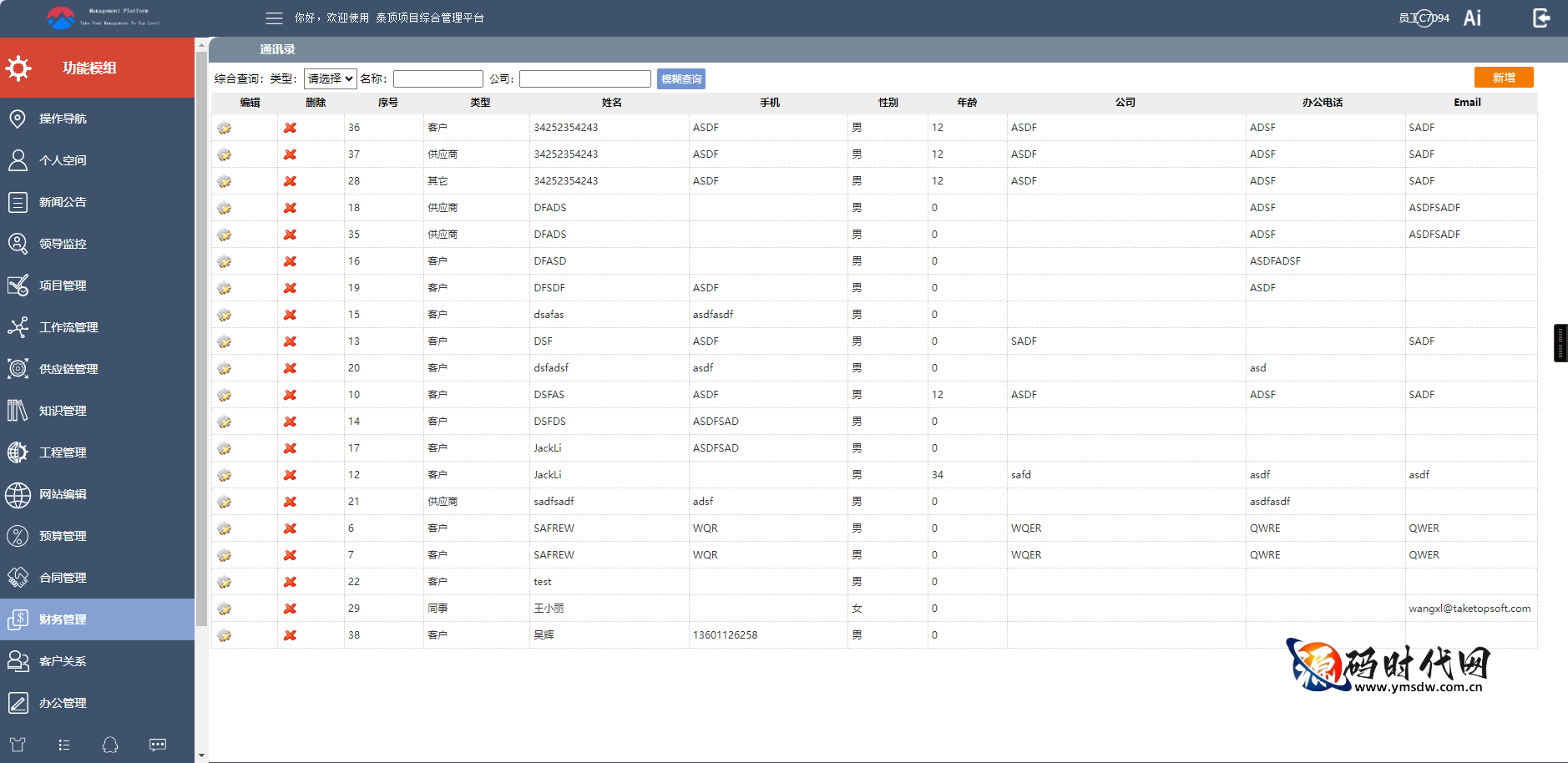
Task: Click the list icon in sidebar footer
Action: (64, 745)
